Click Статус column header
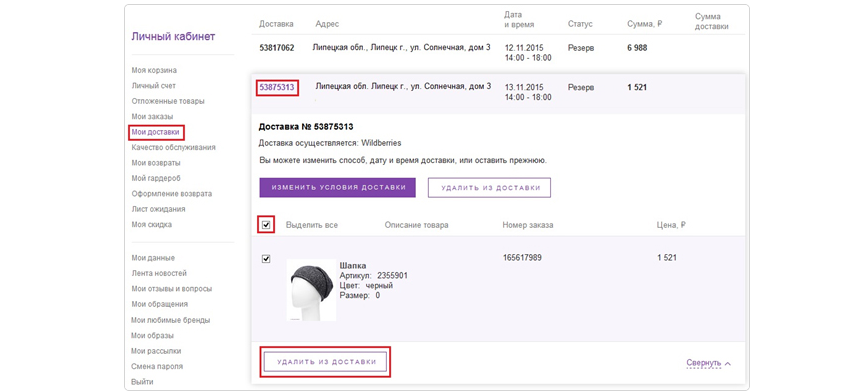Image resolution: width=847 pixels, height=392 pixels. coord(580,24)
